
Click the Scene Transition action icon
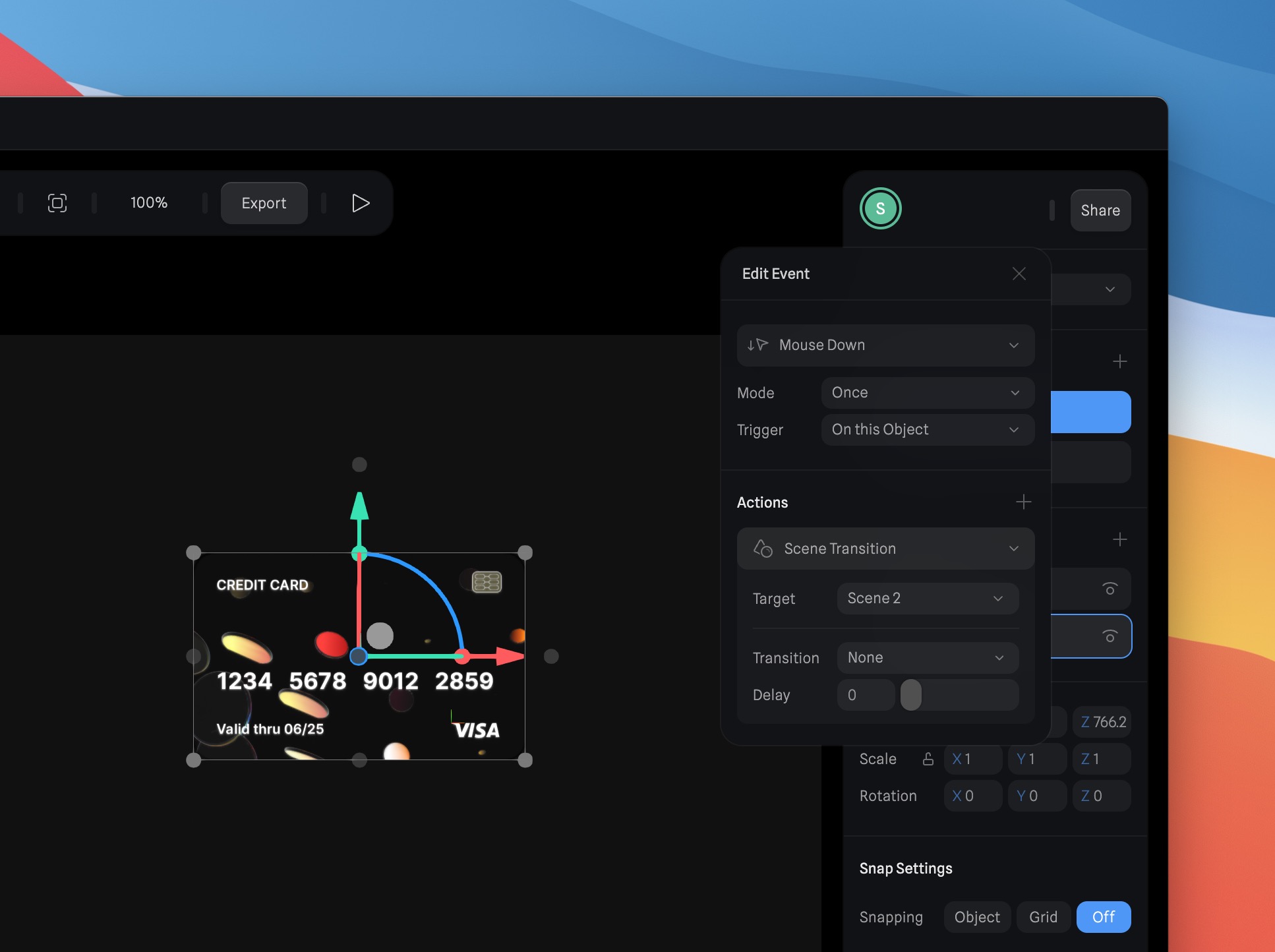click(763, 548)
